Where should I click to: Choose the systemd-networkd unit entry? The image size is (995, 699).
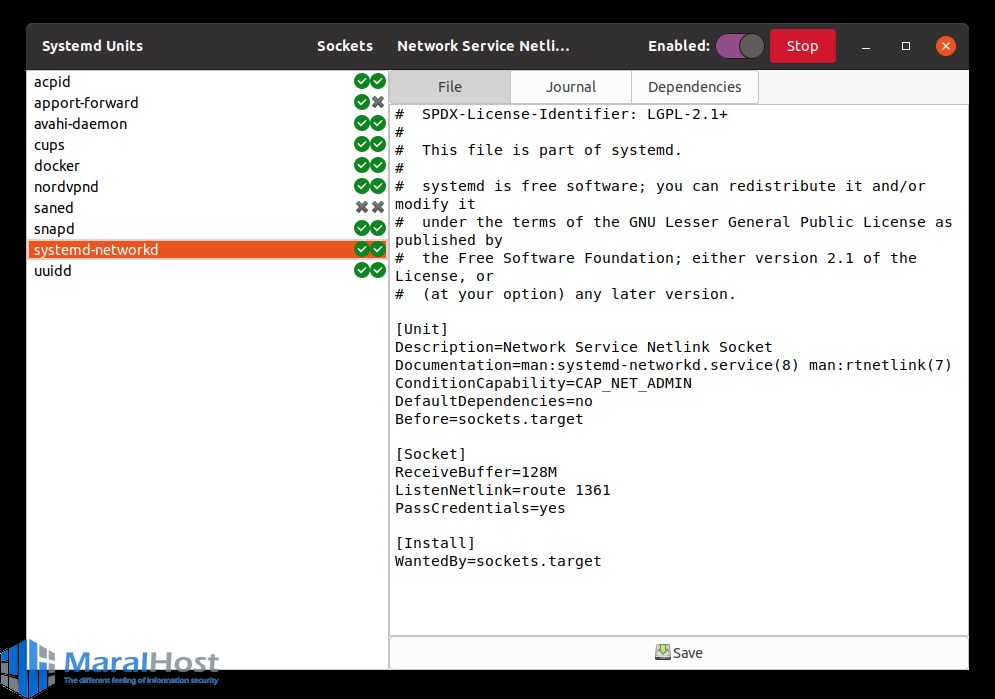click(96, 249)
